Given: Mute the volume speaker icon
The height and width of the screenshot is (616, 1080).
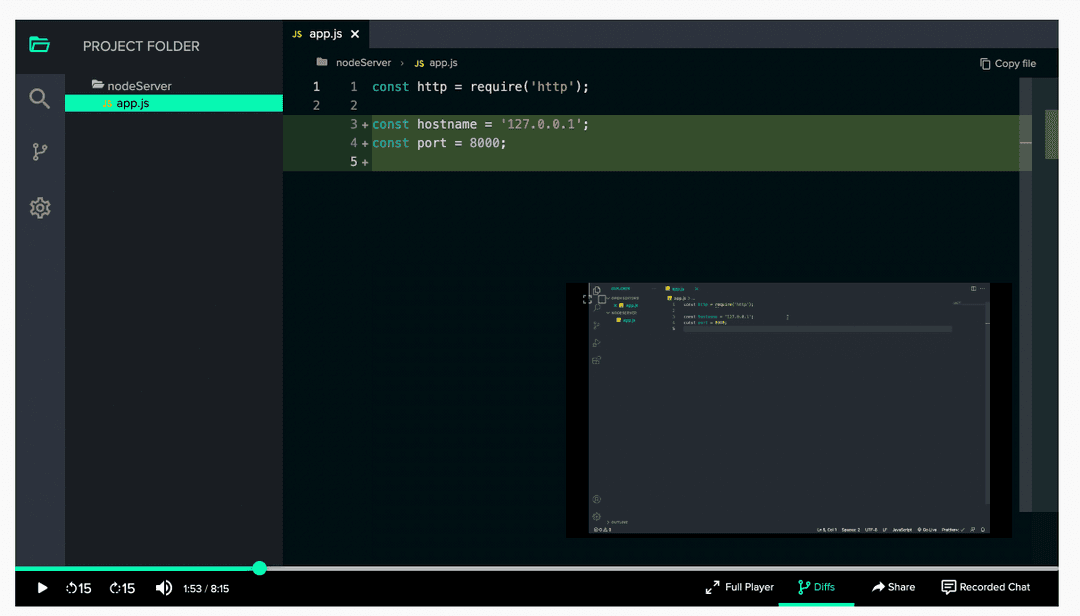Looking at the screenshot, I should (x=164, y=588).
